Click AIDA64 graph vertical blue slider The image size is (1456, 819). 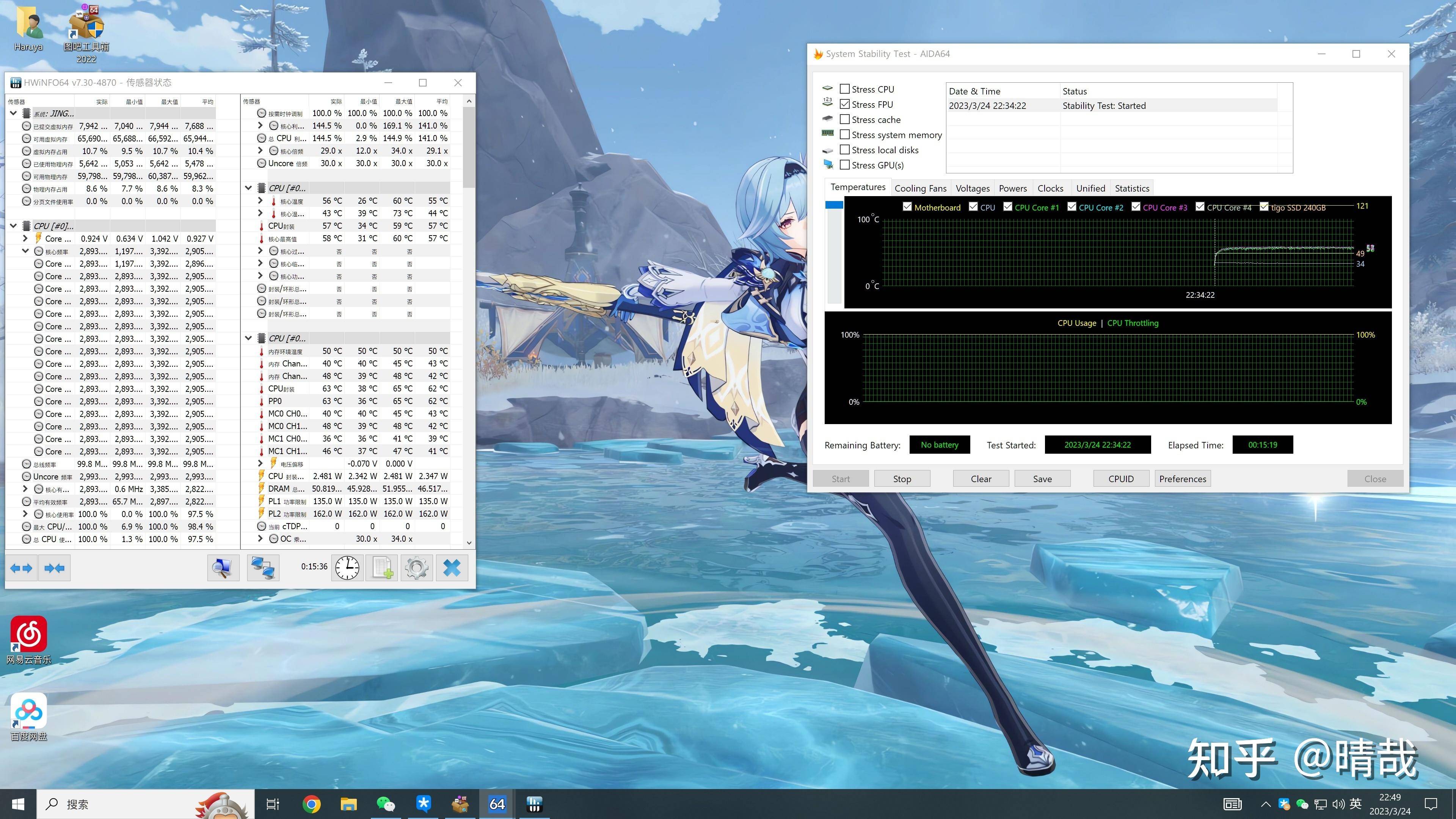click(834, 205)
